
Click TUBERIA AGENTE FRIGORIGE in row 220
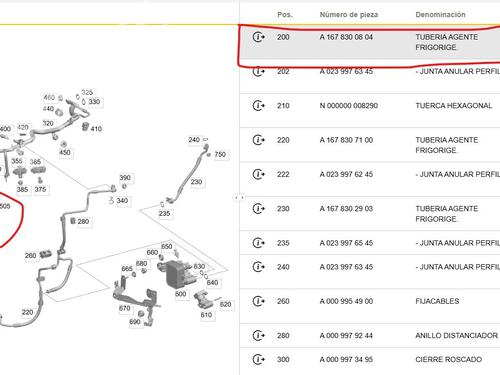tap(447, 145)
